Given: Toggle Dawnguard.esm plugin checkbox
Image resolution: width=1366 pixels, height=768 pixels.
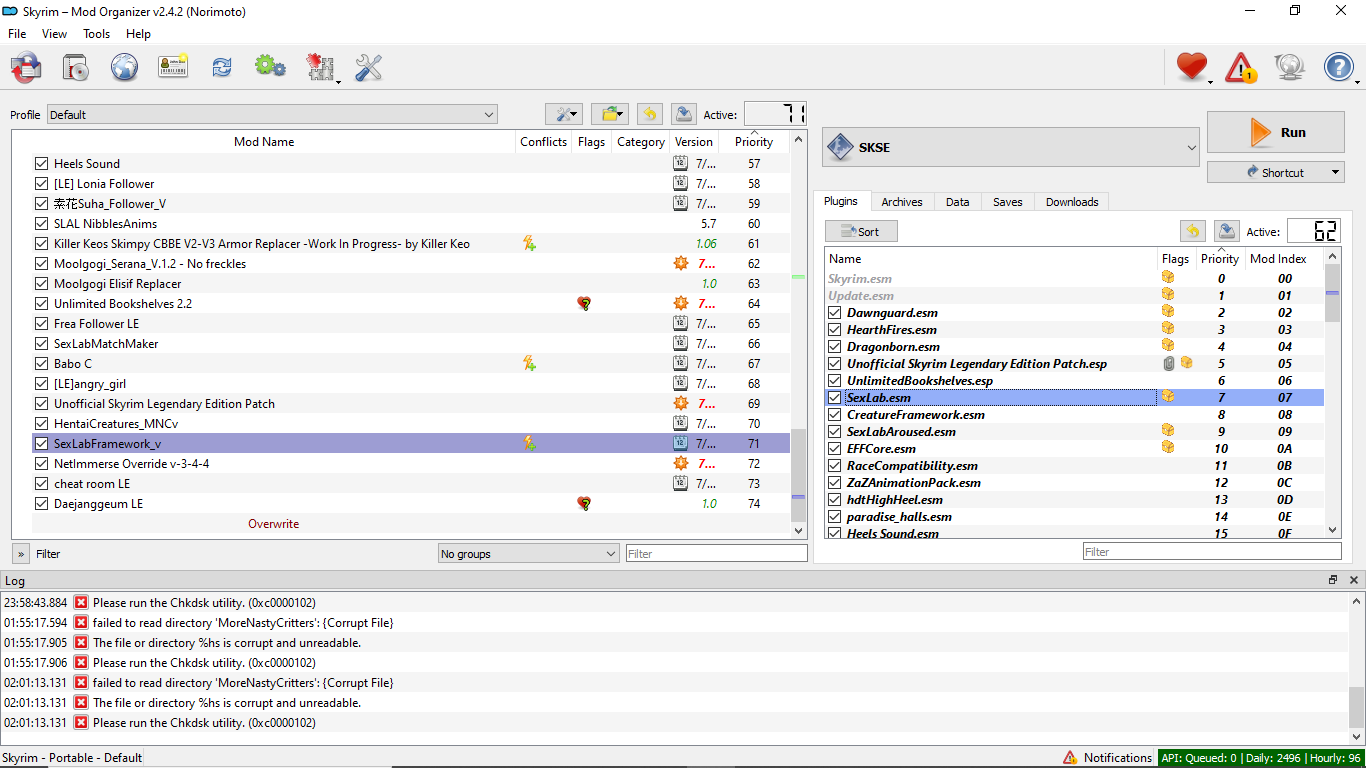Looking at the screenshot, I should tap(835, 313).
